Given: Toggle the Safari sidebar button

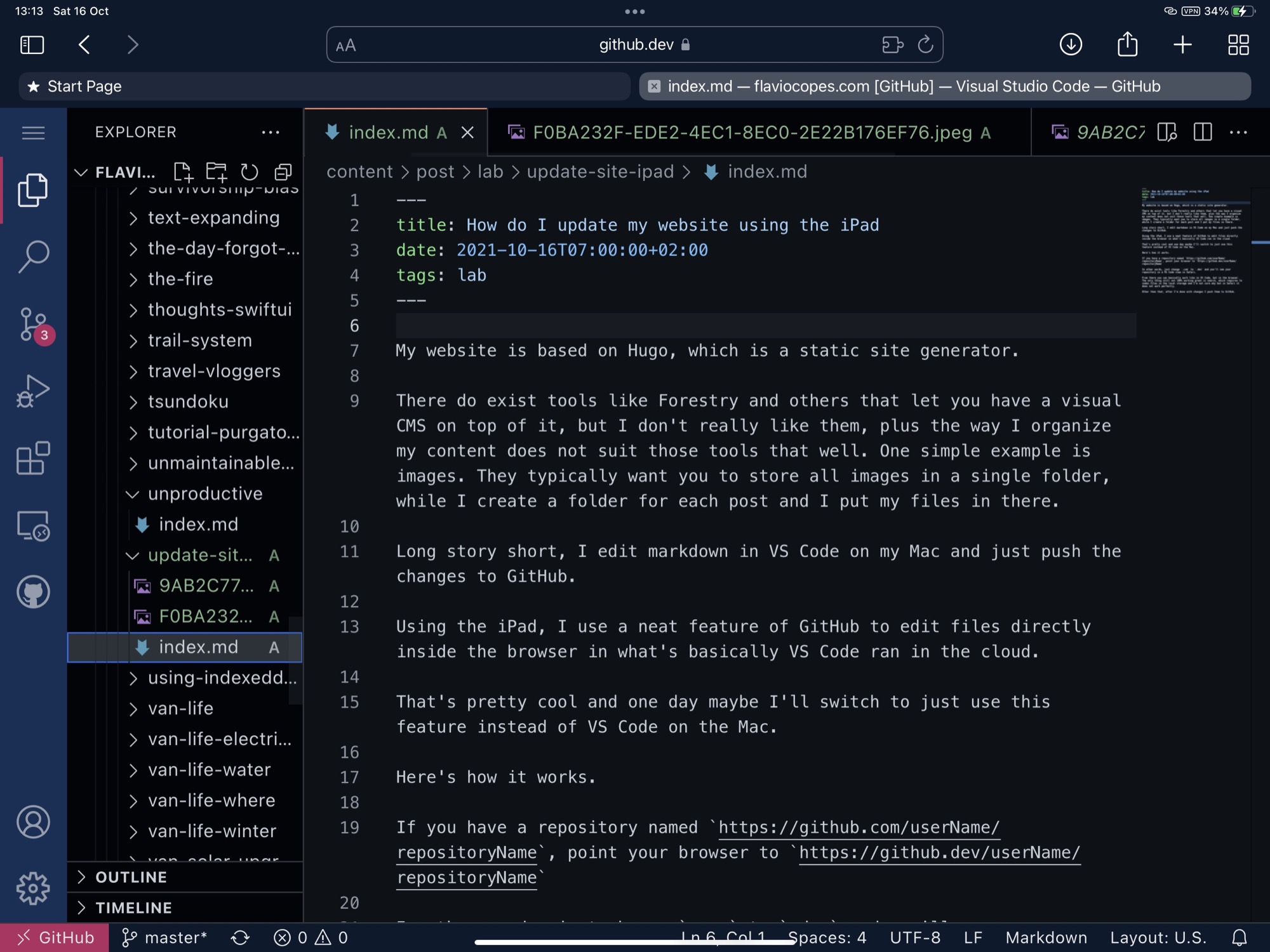Looking at the screenshot, I should click(x=32, y=44).
